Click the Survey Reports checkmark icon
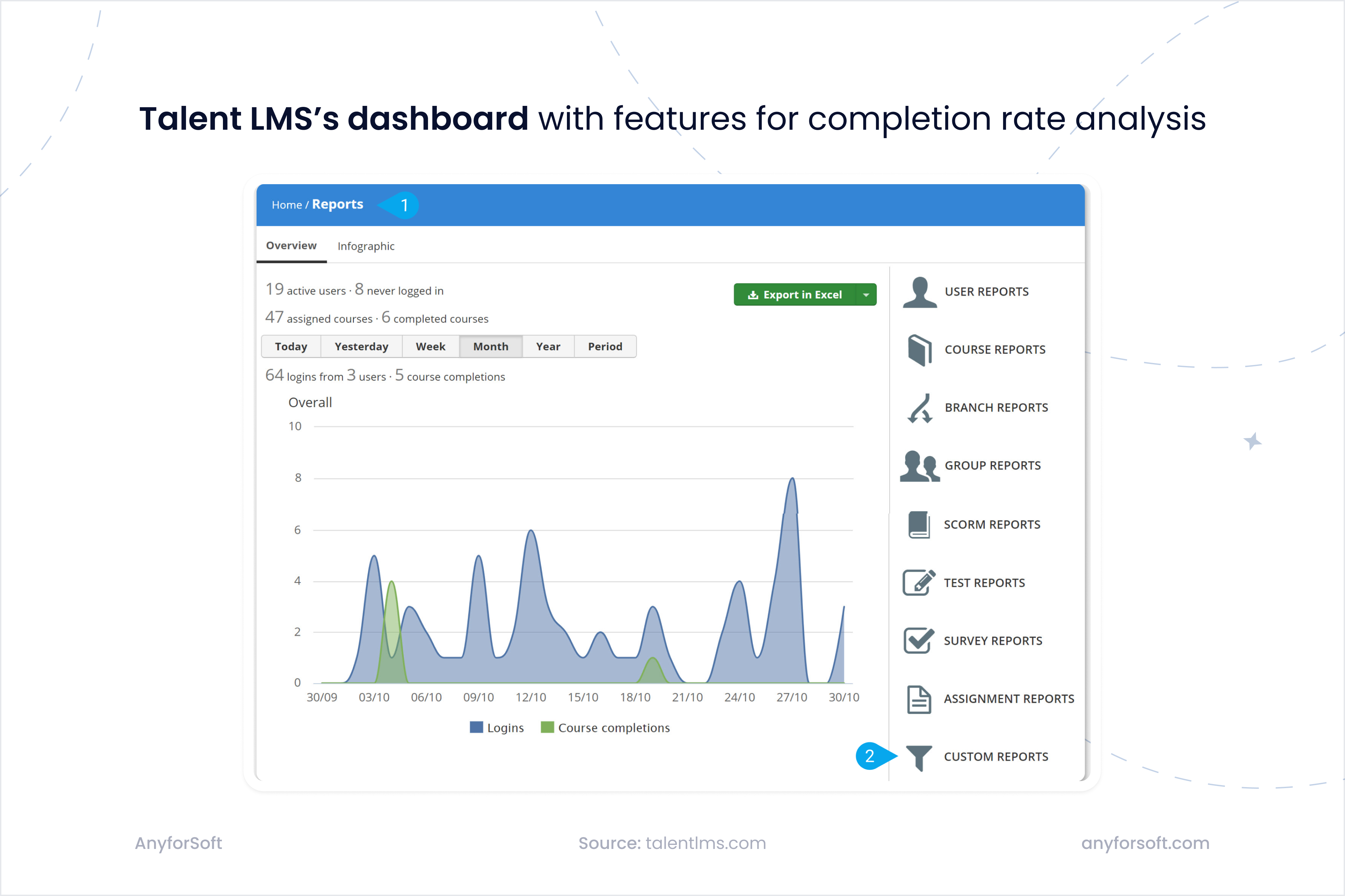The image size is (1345, 896). click(x=919, y=641)
